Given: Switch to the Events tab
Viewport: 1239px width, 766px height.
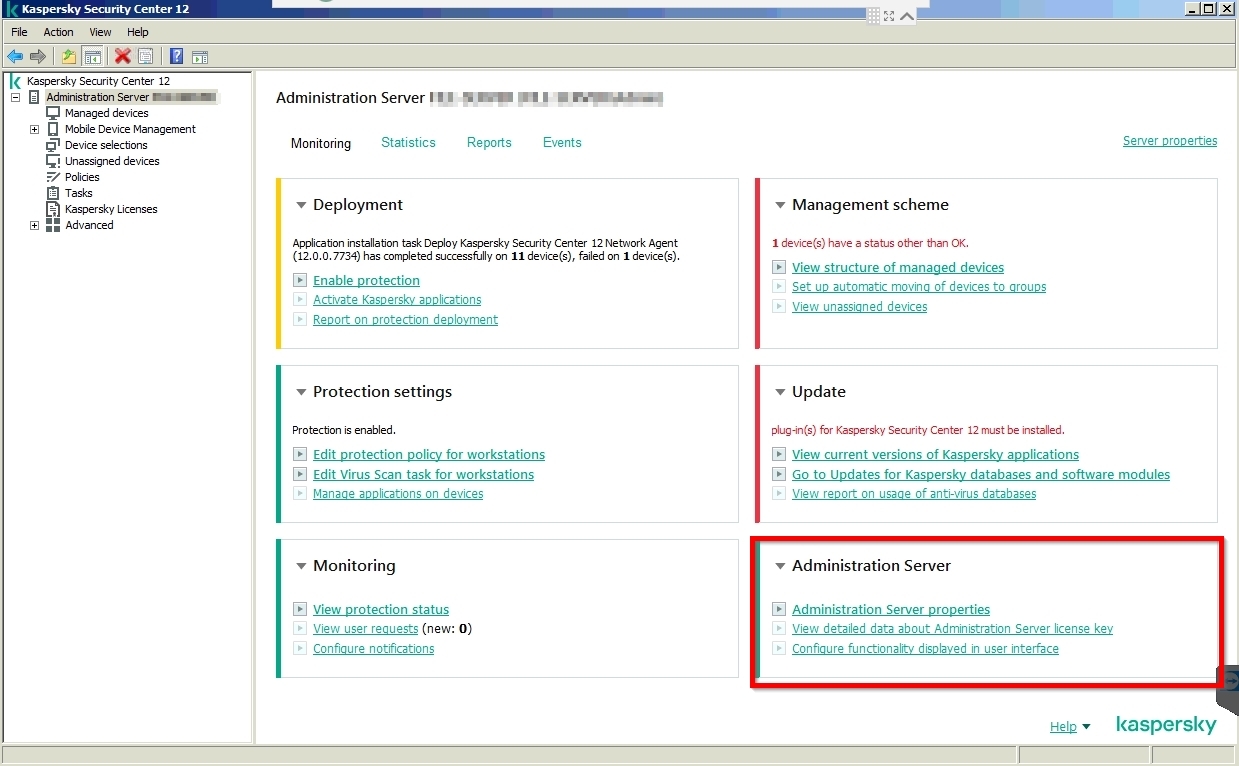Looking at the screenshot, I should 562,142.
